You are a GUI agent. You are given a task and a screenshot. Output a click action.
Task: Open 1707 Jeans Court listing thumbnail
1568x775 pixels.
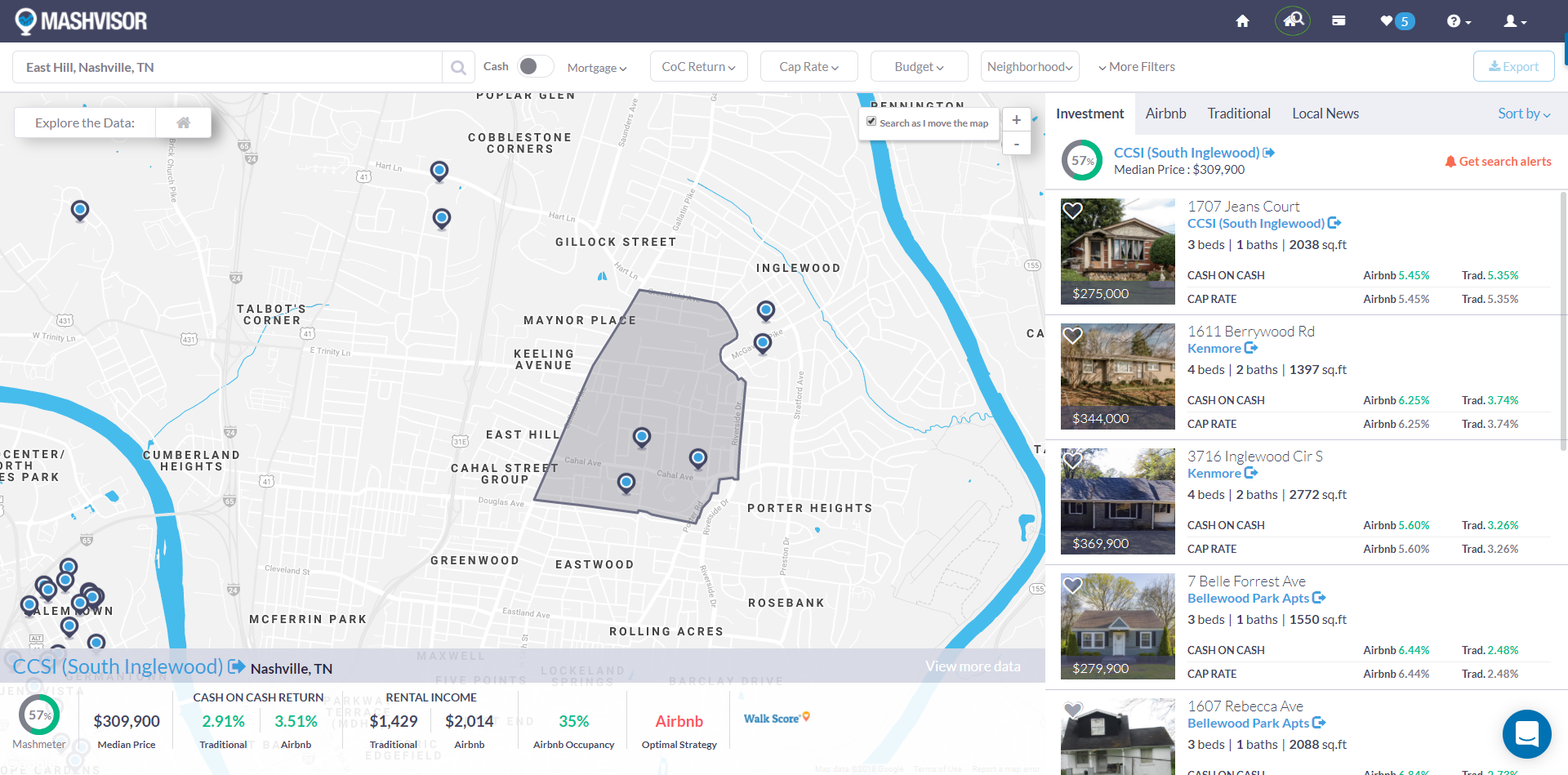pos(1117,252)
